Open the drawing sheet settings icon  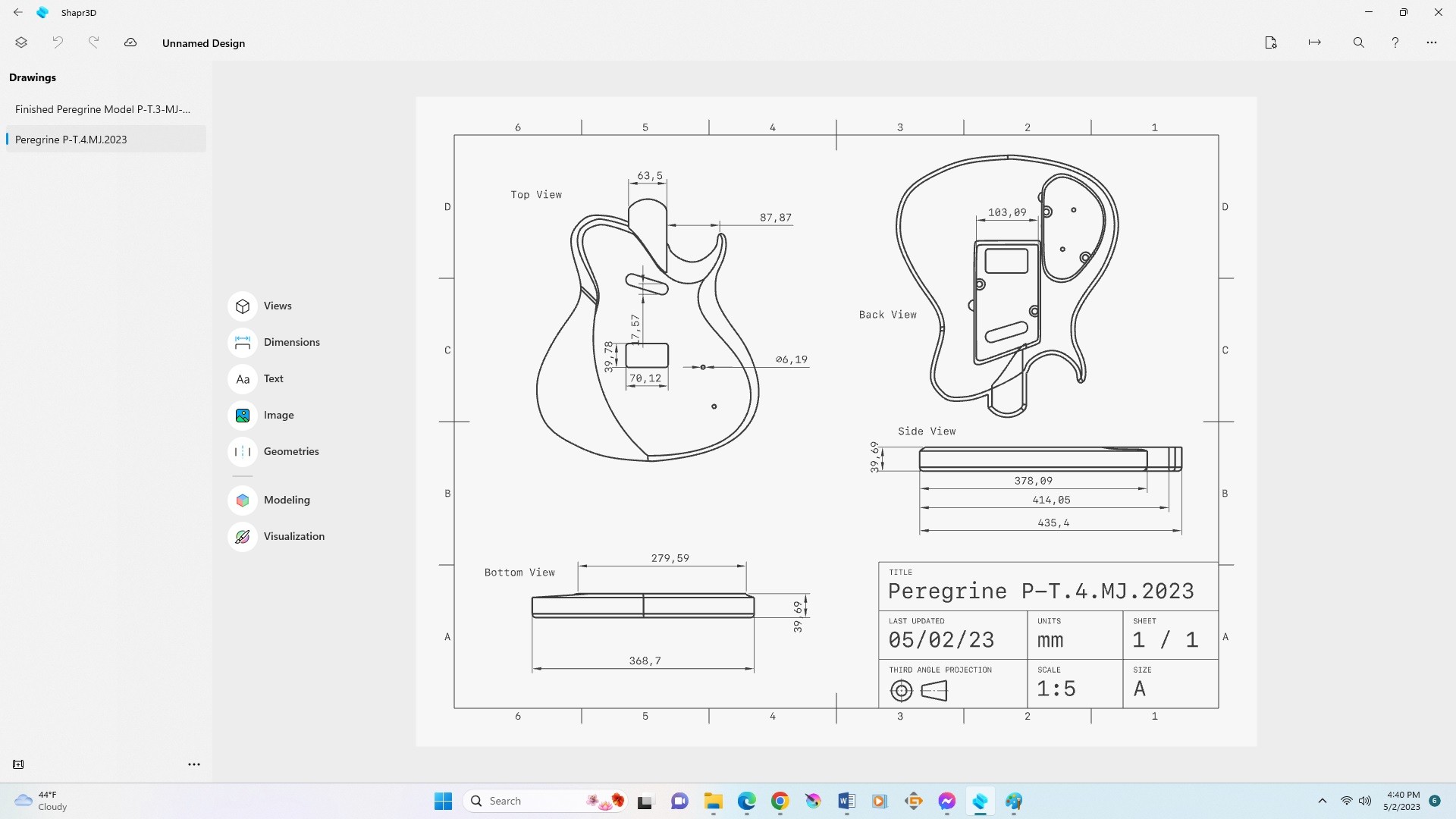click(1271, 42)
